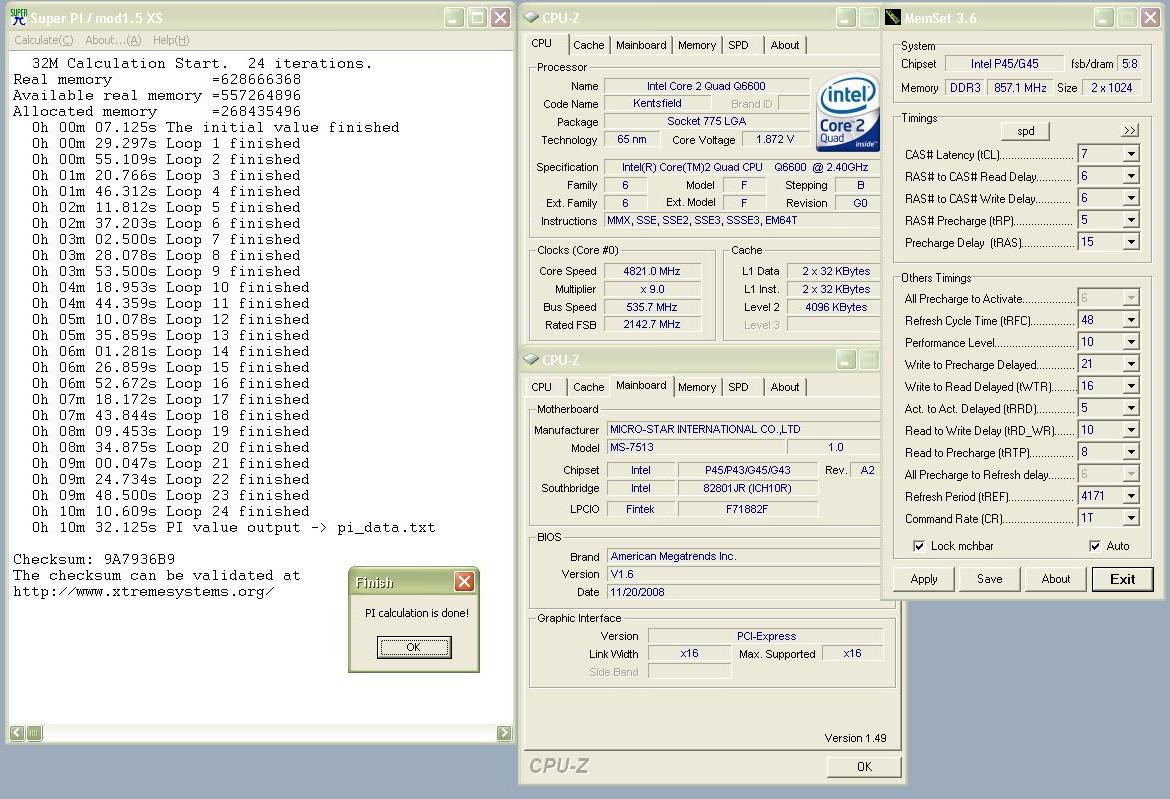Open the Performance Level dropdown
Screen dimensions: 1170x799
[1131, 342]
